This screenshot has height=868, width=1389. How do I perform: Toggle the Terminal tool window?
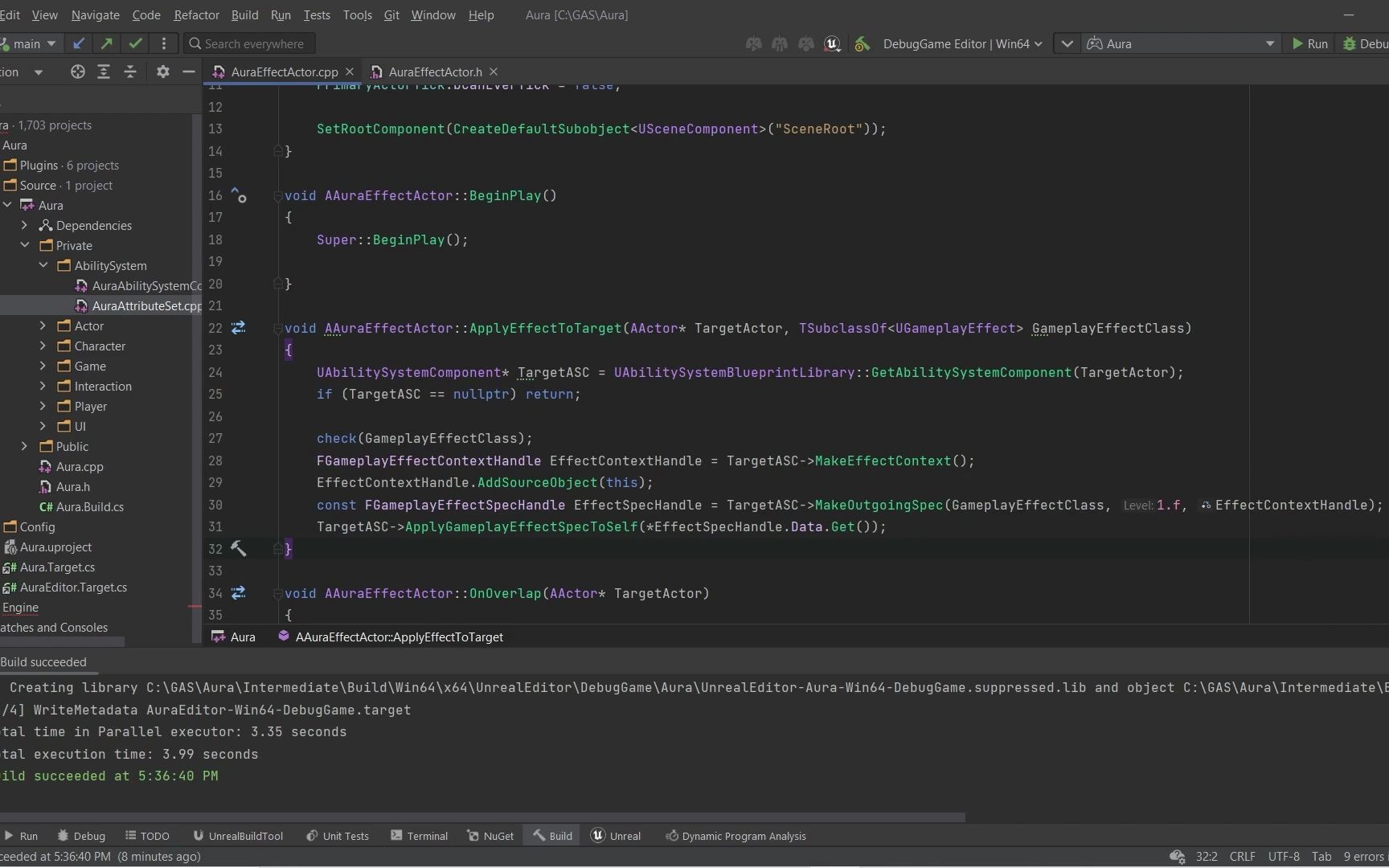coord(418,835)
